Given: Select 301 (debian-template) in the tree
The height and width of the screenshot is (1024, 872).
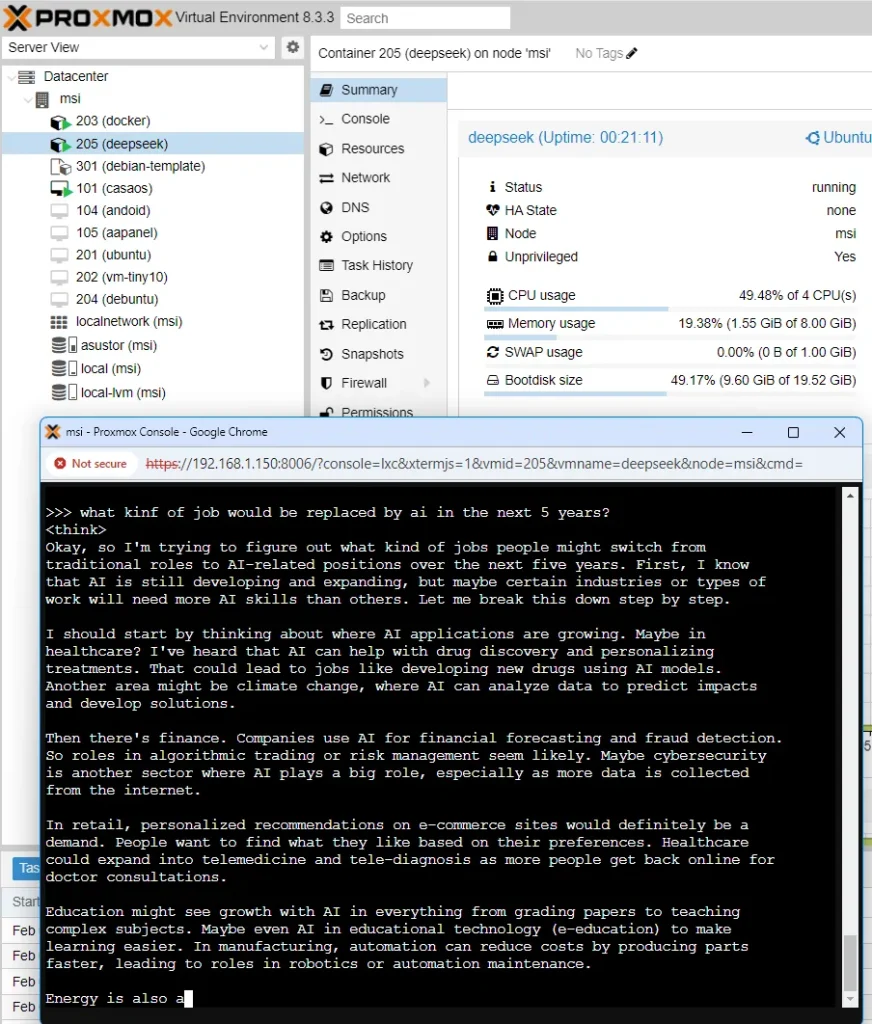Looking at the screenshot, I should pyautogui.click(x=140, y=166).
